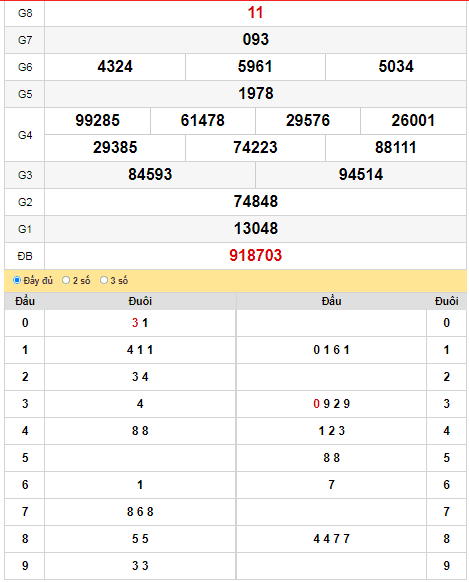Click the G8 prize number 11
This screenshot has width=469, height=582.
(256, 13)
